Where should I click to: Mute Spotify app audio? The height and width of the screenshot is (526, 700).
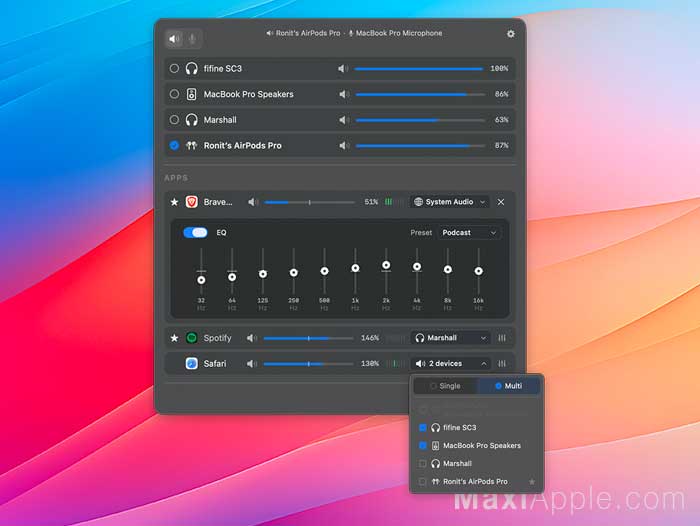point(252,338)
